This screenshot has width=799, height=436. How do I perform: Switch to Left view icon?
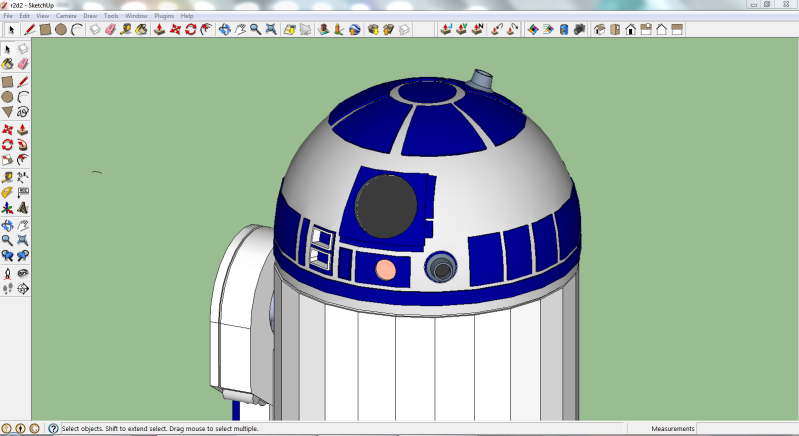pos(677,30)
